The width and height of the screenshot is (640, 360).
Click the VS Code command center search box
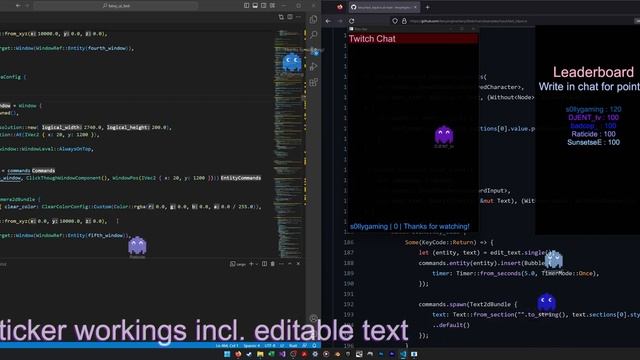116,6
